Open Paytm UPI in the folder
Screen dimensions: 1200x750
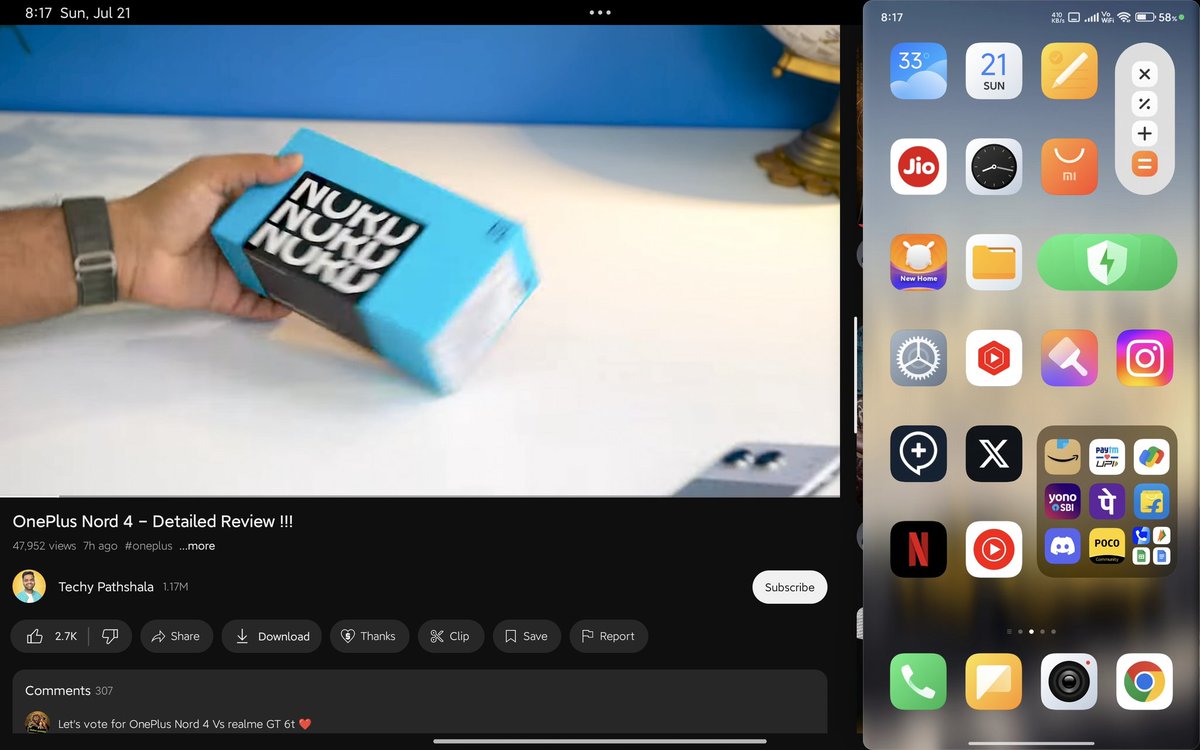[1107, 456]
